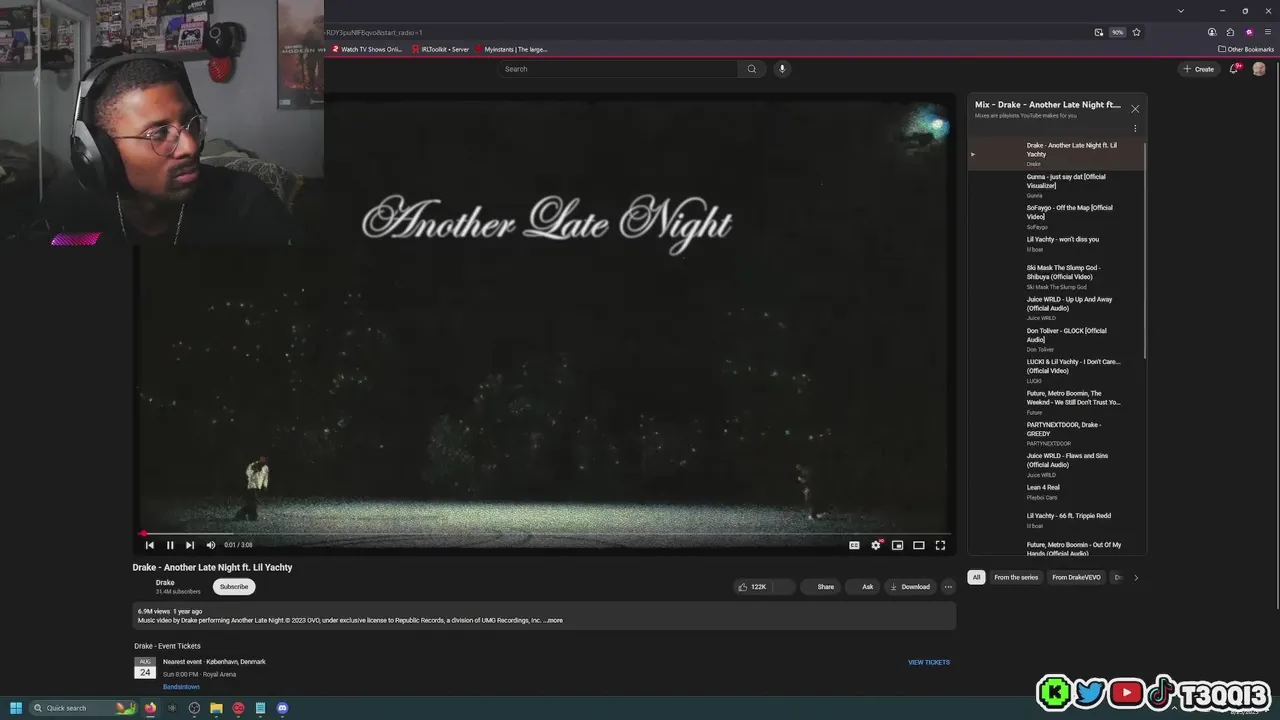Open the YouTube account avatar menu
Image resolution: width=1280 pixels, height=720 pixels.
1259,69
